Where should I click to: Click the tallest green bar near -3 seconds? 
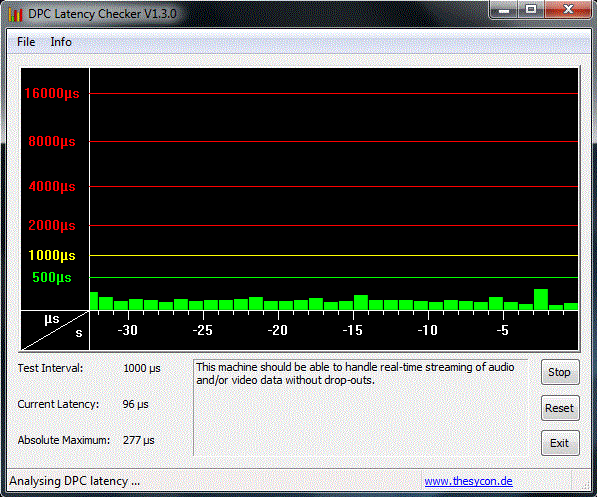coord(541,299)
